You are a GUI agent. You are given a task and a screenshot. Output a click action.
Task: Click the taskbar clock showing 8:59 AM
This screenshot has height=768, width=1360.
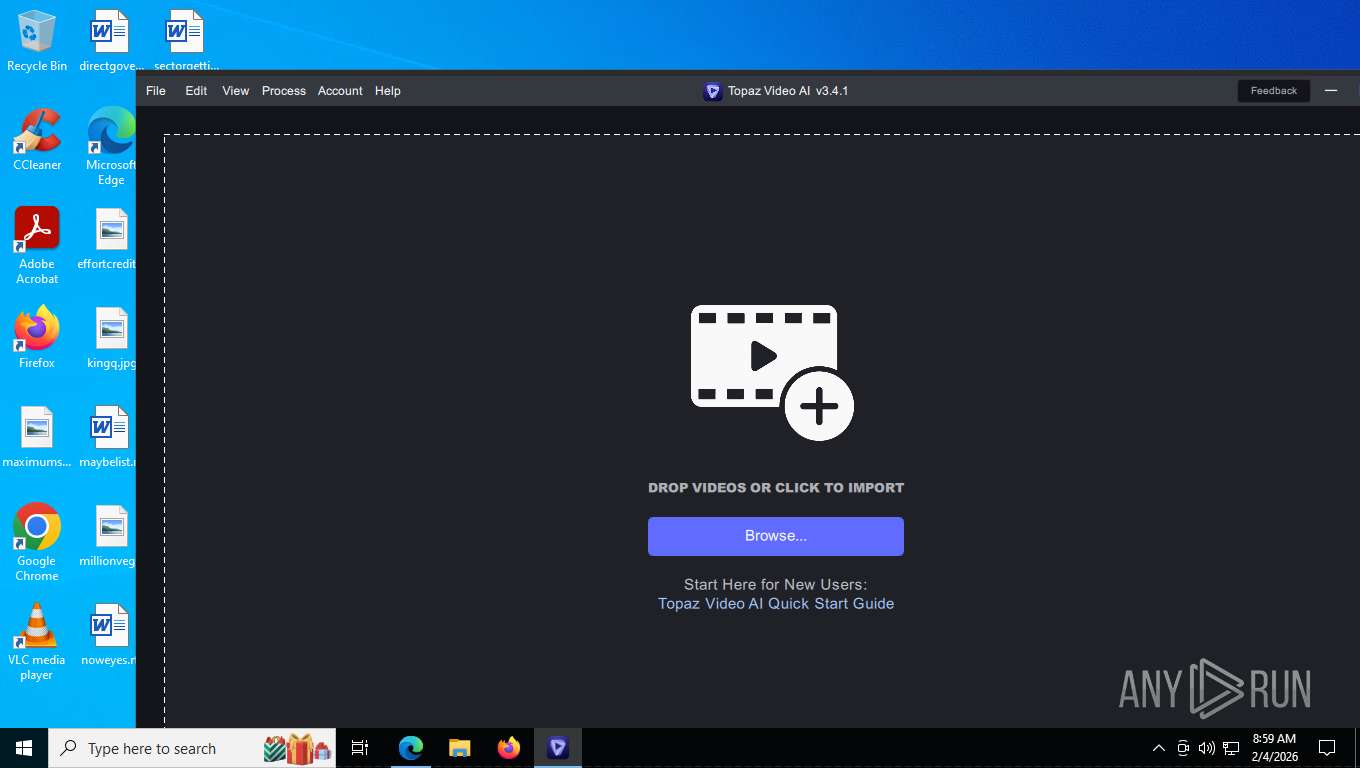coord(1274,748)
